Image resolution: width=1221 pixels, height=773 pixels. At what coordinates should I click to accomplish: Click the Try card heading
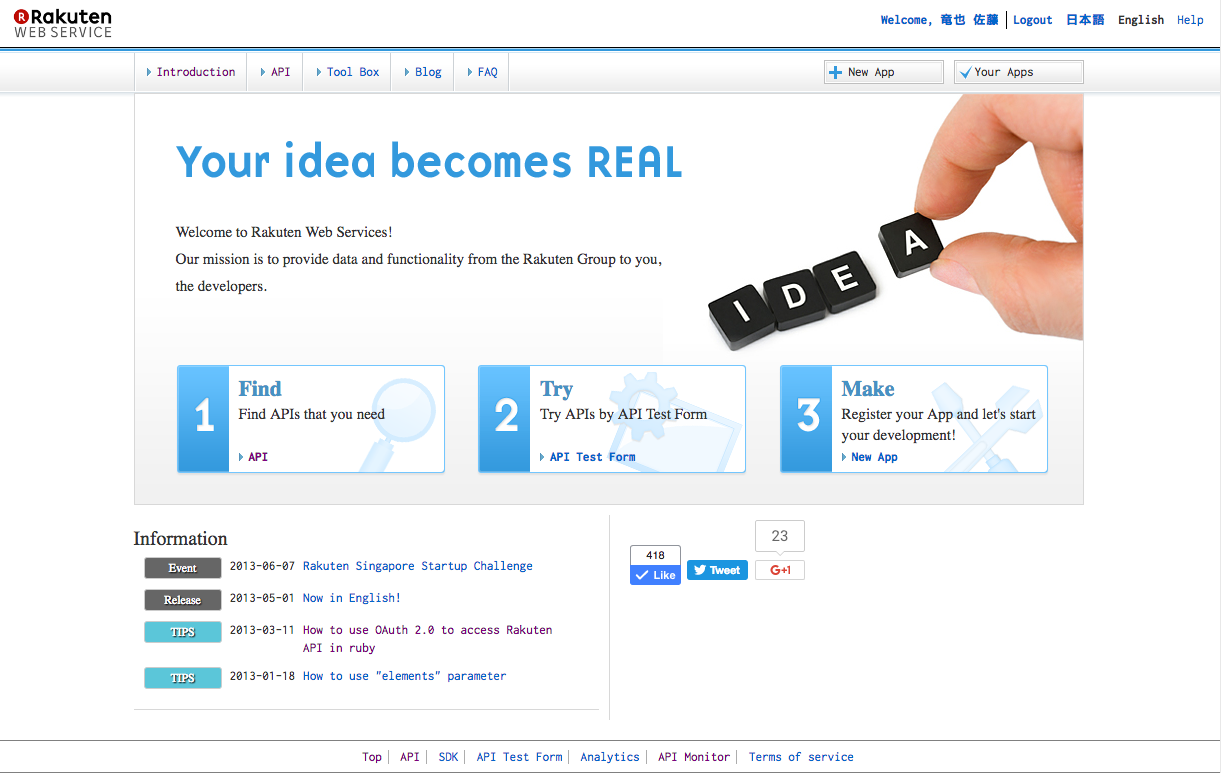point(557,389)
